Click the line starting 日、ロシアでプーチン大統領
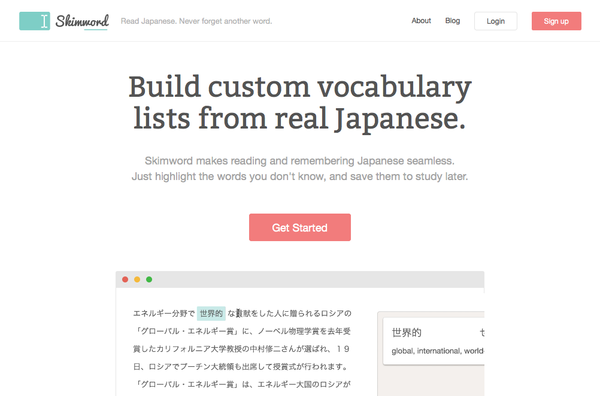The width and height of the screenshot is (600, 396). tap(240, 367)
